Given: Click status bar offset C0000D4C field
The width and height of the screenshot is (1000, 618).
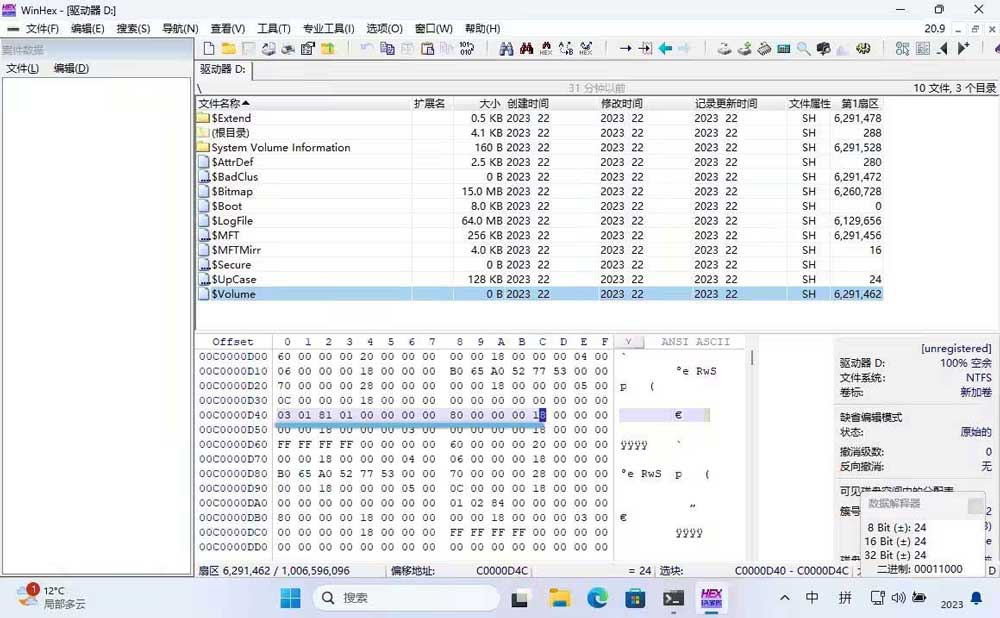Looking at the screenshot, I should click(502, 571).
